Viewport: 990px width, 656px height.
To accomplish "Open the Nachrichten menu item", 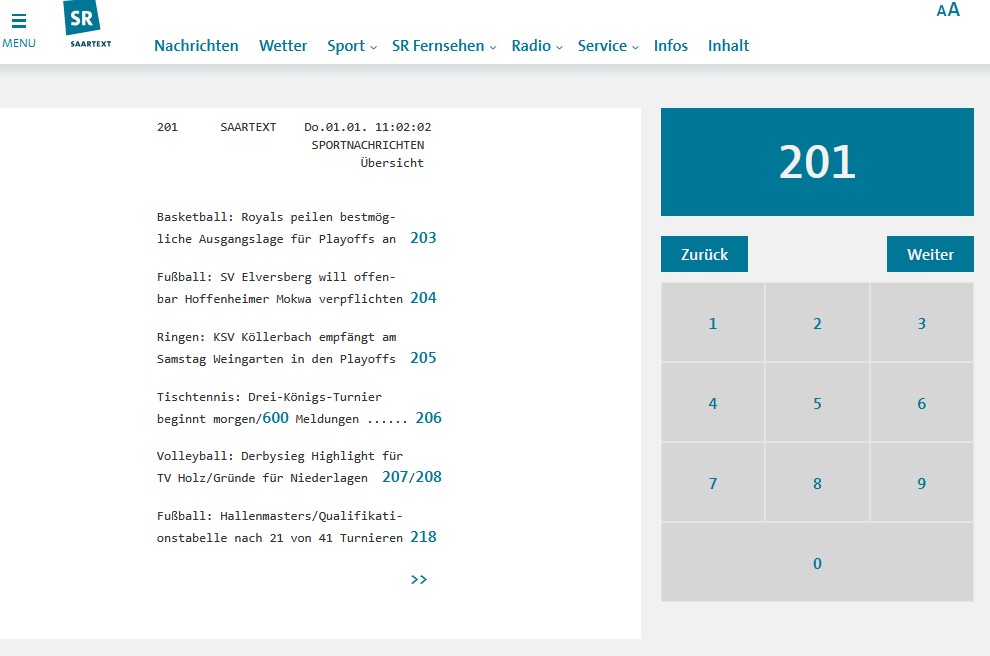I will coord(196,46).
